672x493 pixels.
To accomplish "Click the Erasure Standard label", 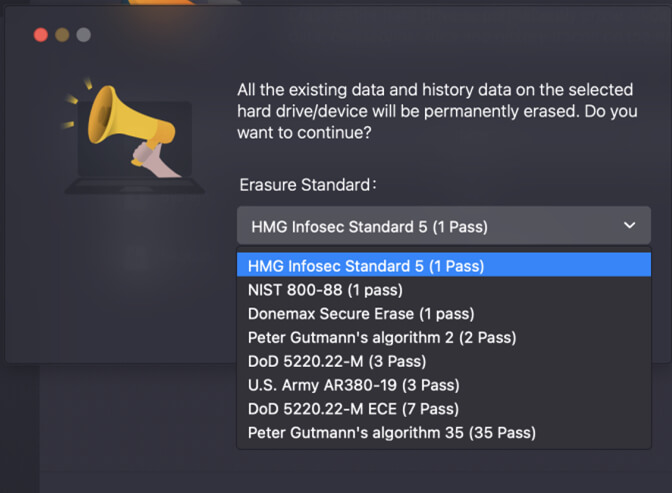I will point(308,185).
